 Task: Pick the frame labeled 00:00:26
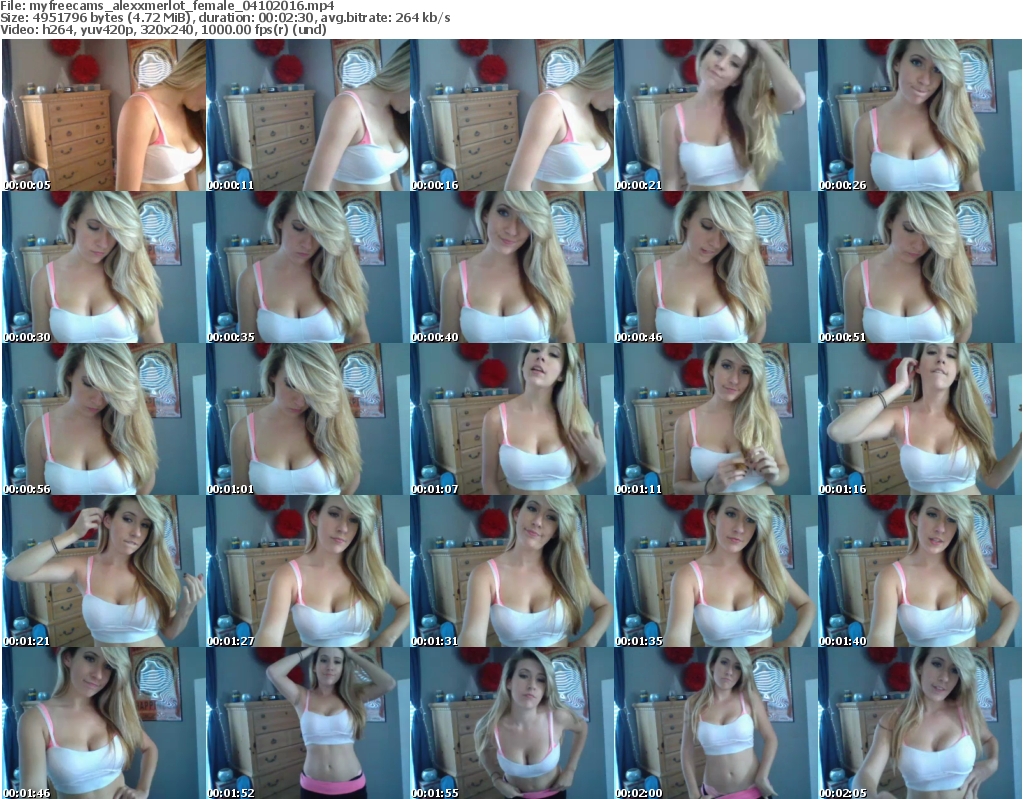point(919,115)
